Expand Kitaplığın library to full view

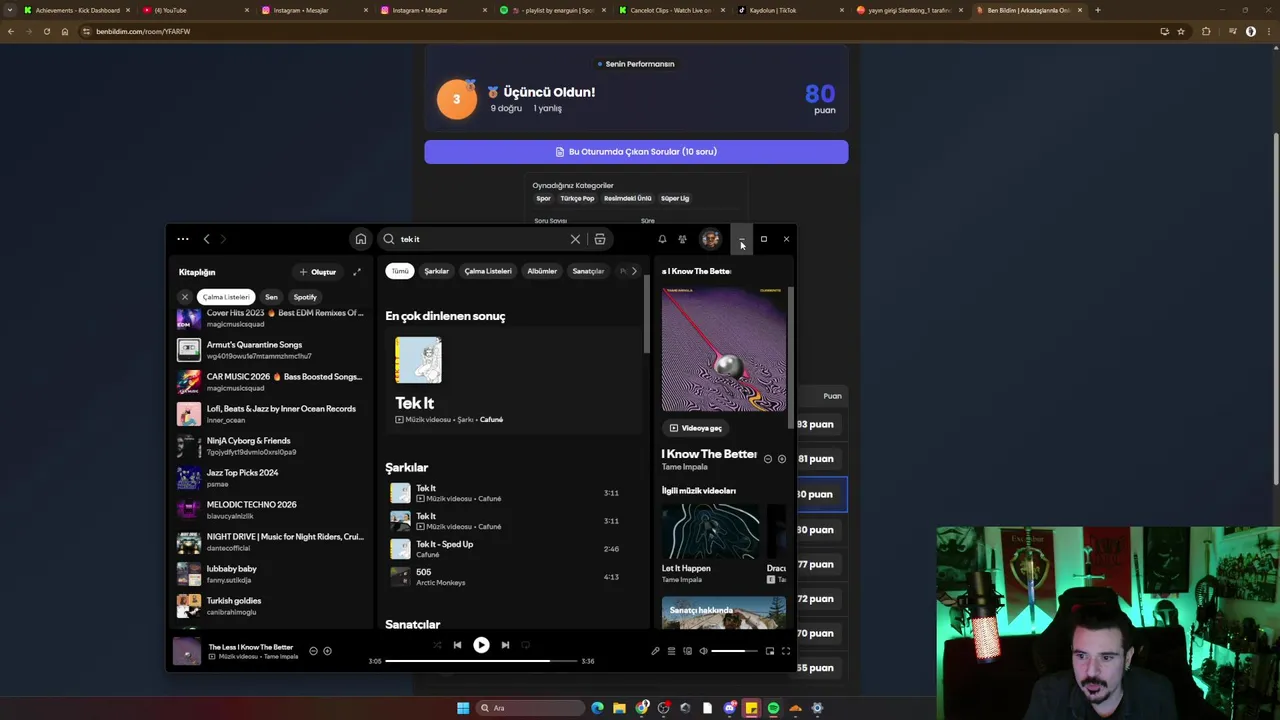pos(357,272)
